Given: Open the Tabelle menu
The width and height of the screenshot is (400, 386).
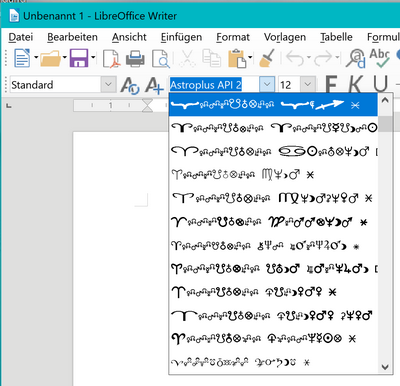Looking at the screenshot, I should click(336, 37).
